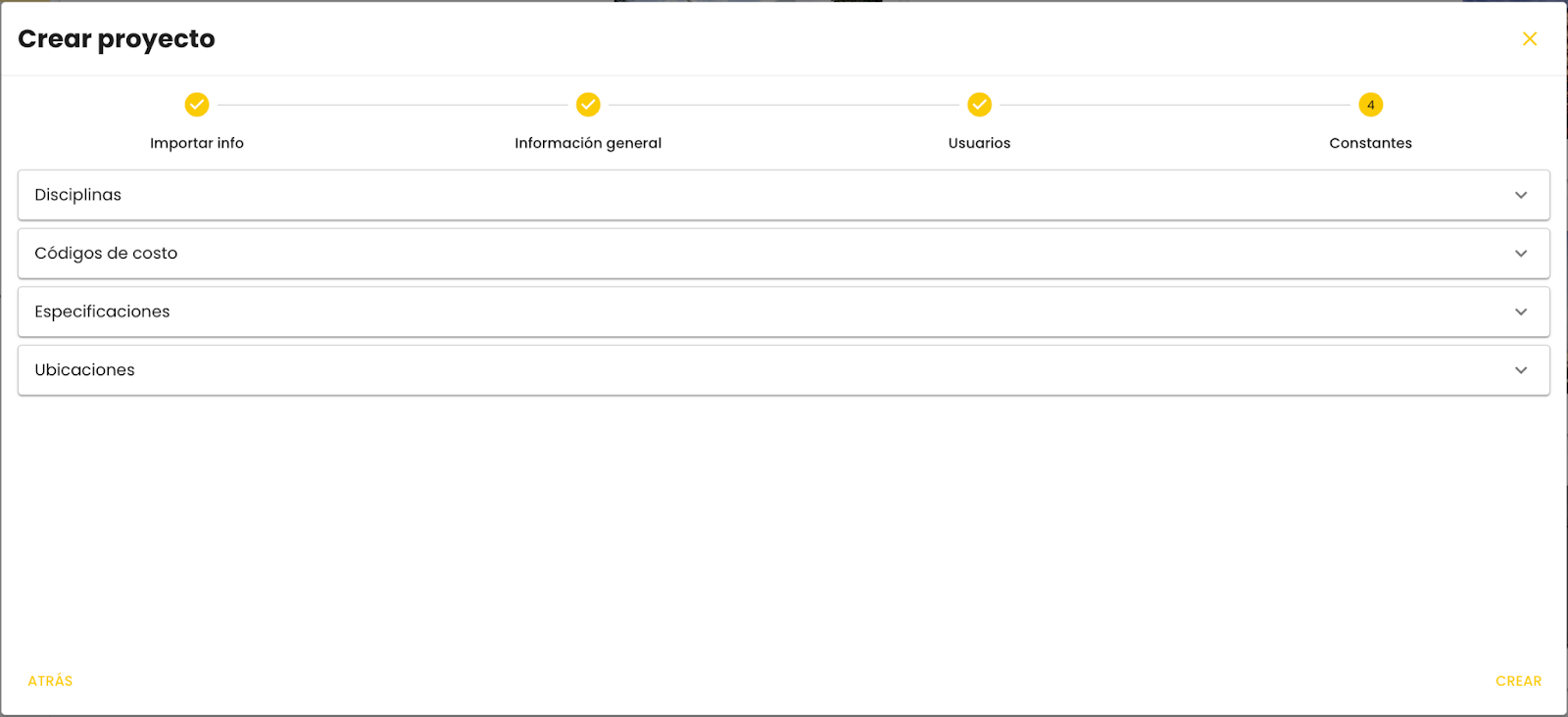Select the Importar info step label
The height and width of the screenshot is (717, 1568).
(197, 143)
